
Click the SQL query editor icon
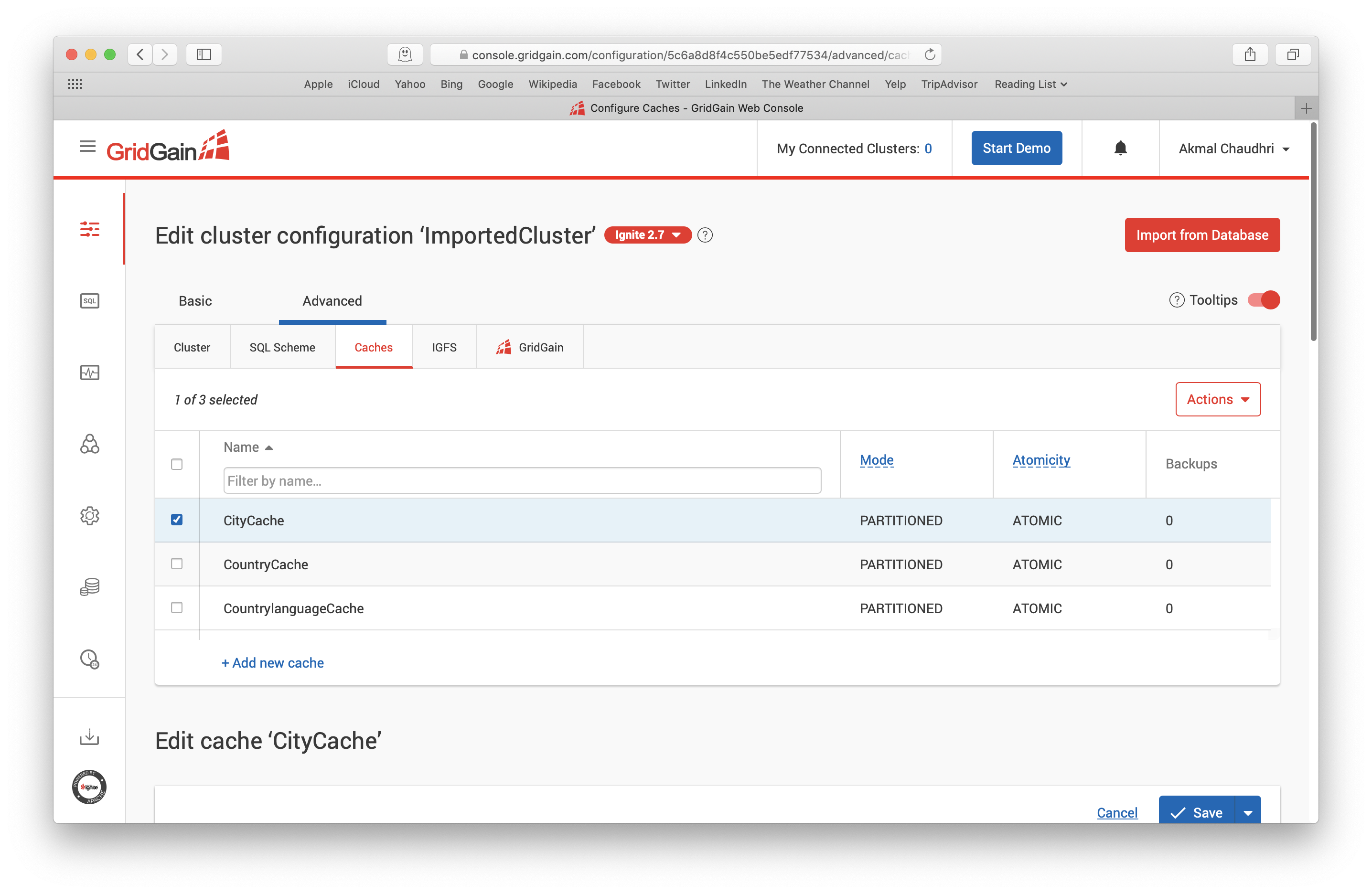90,300
